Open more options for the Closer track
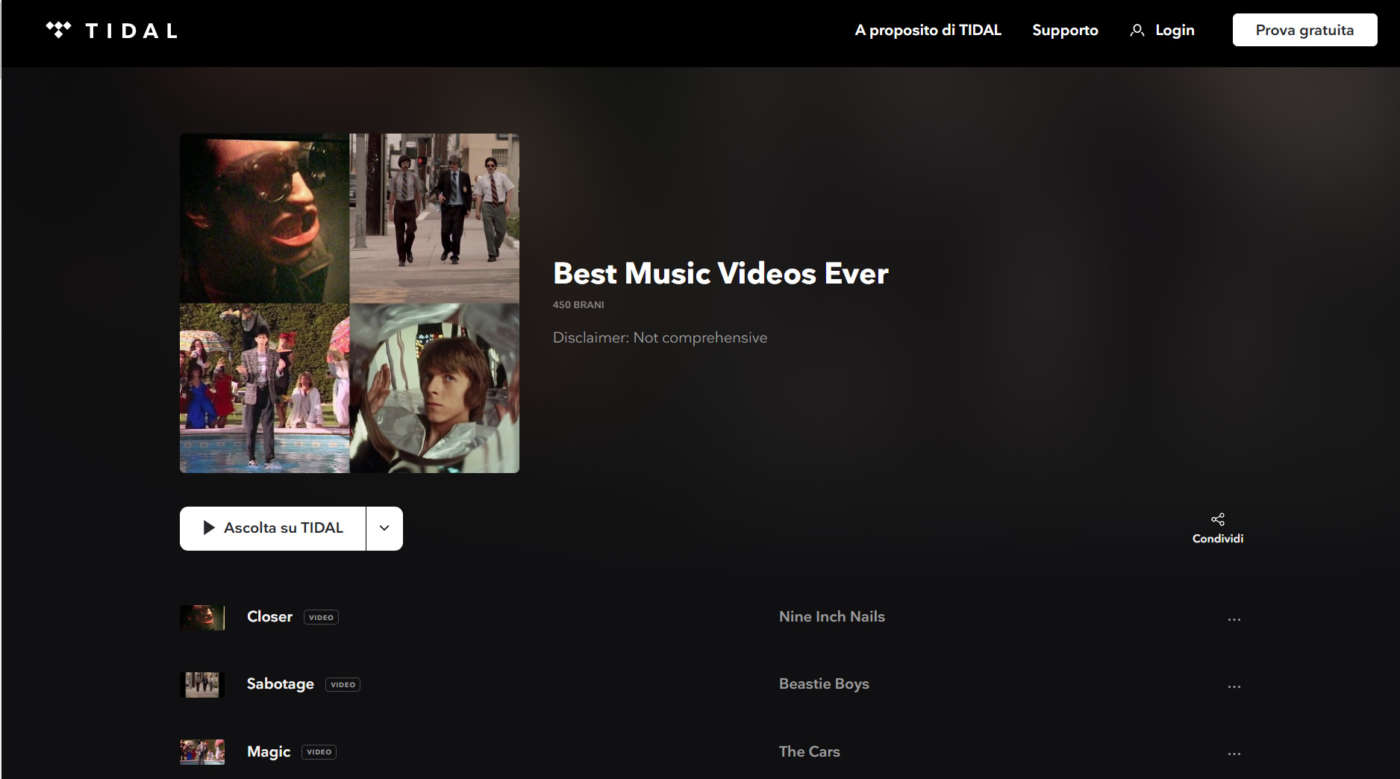The width and height of the screenshot is (1400, 779). click(x=1234, y=619)
